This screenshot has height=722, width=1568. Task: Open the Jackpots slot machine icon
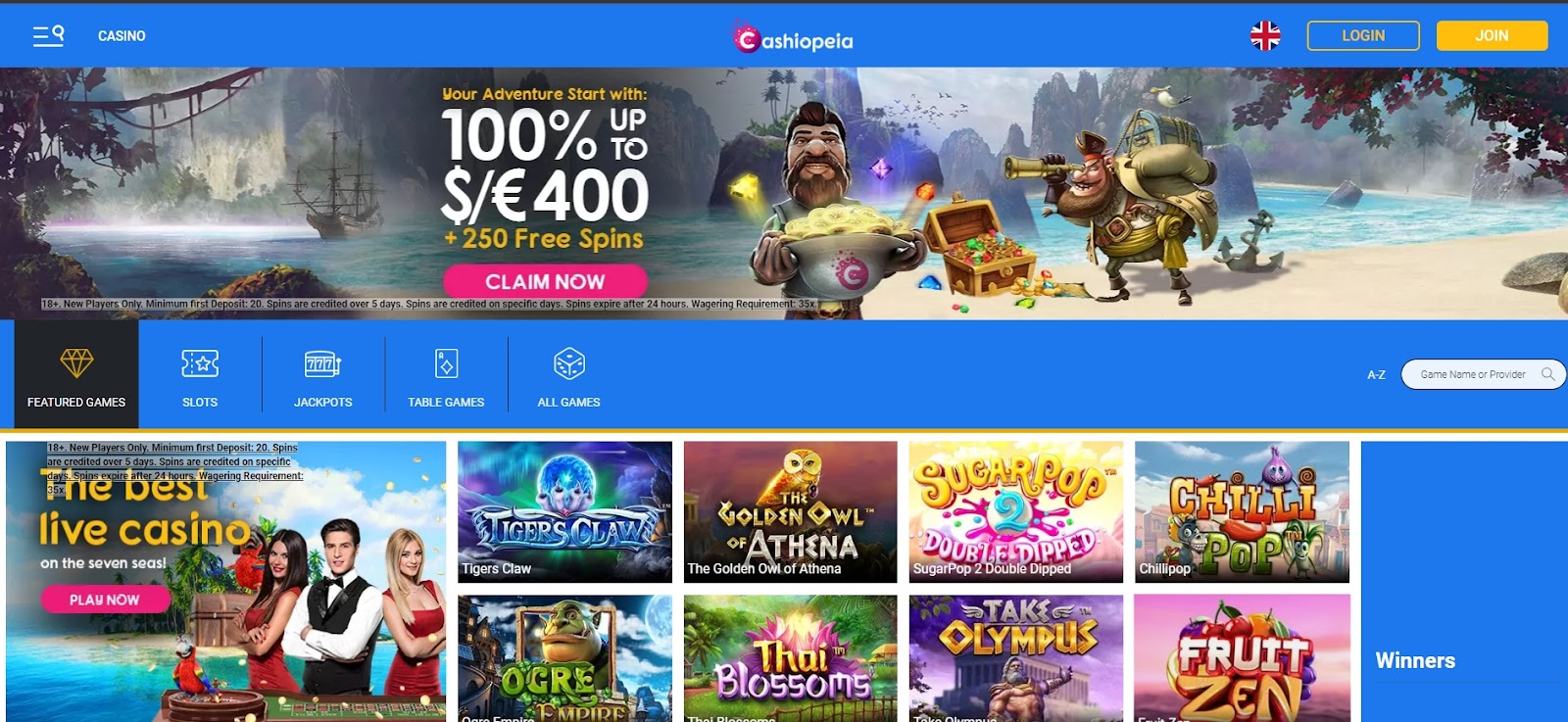click(x=322, y=363)
